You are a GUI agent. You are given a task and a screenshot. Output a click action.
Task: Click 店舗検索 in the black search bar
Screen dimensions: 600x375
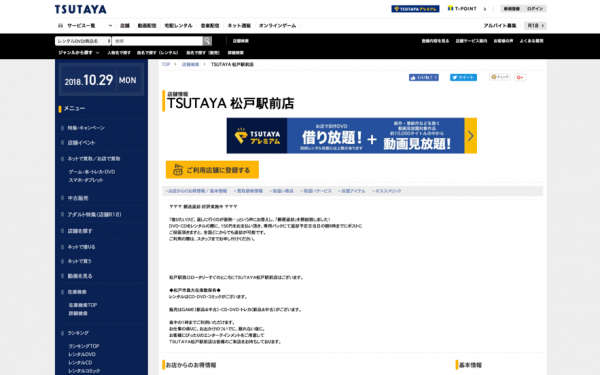(241, 41)
